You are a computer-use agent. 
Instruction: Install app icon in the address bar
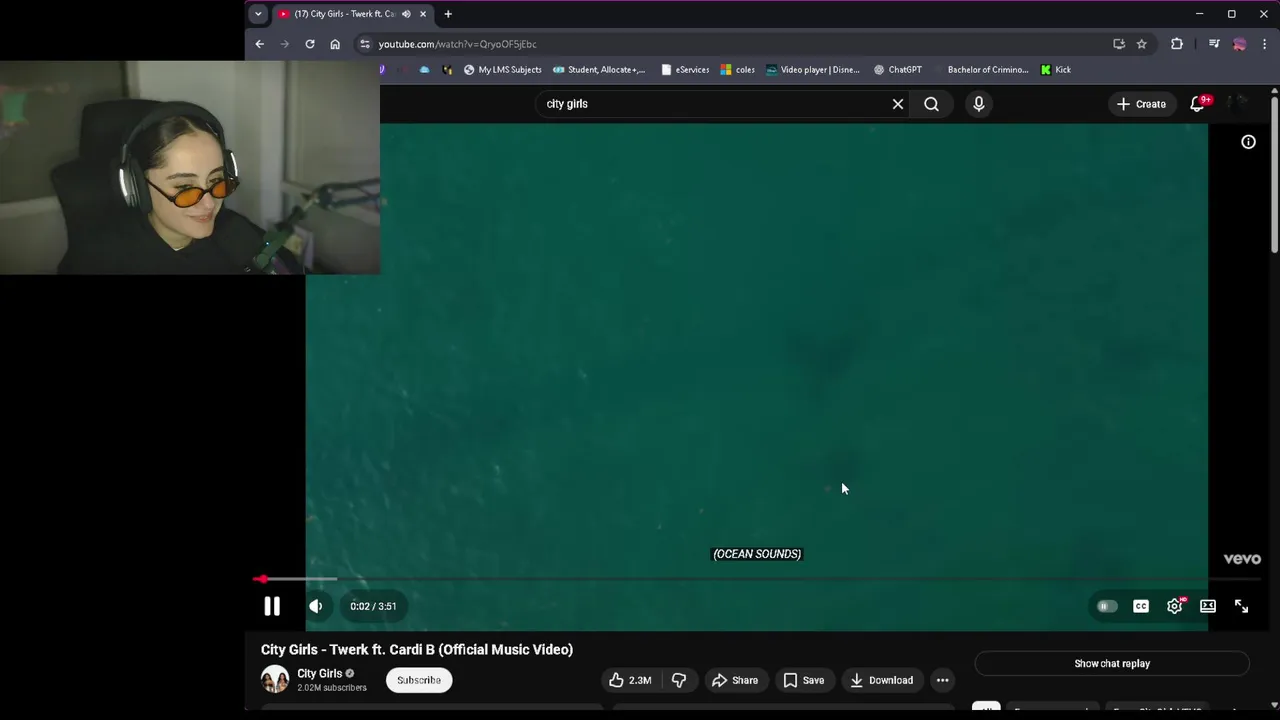tap(1119, 44)
